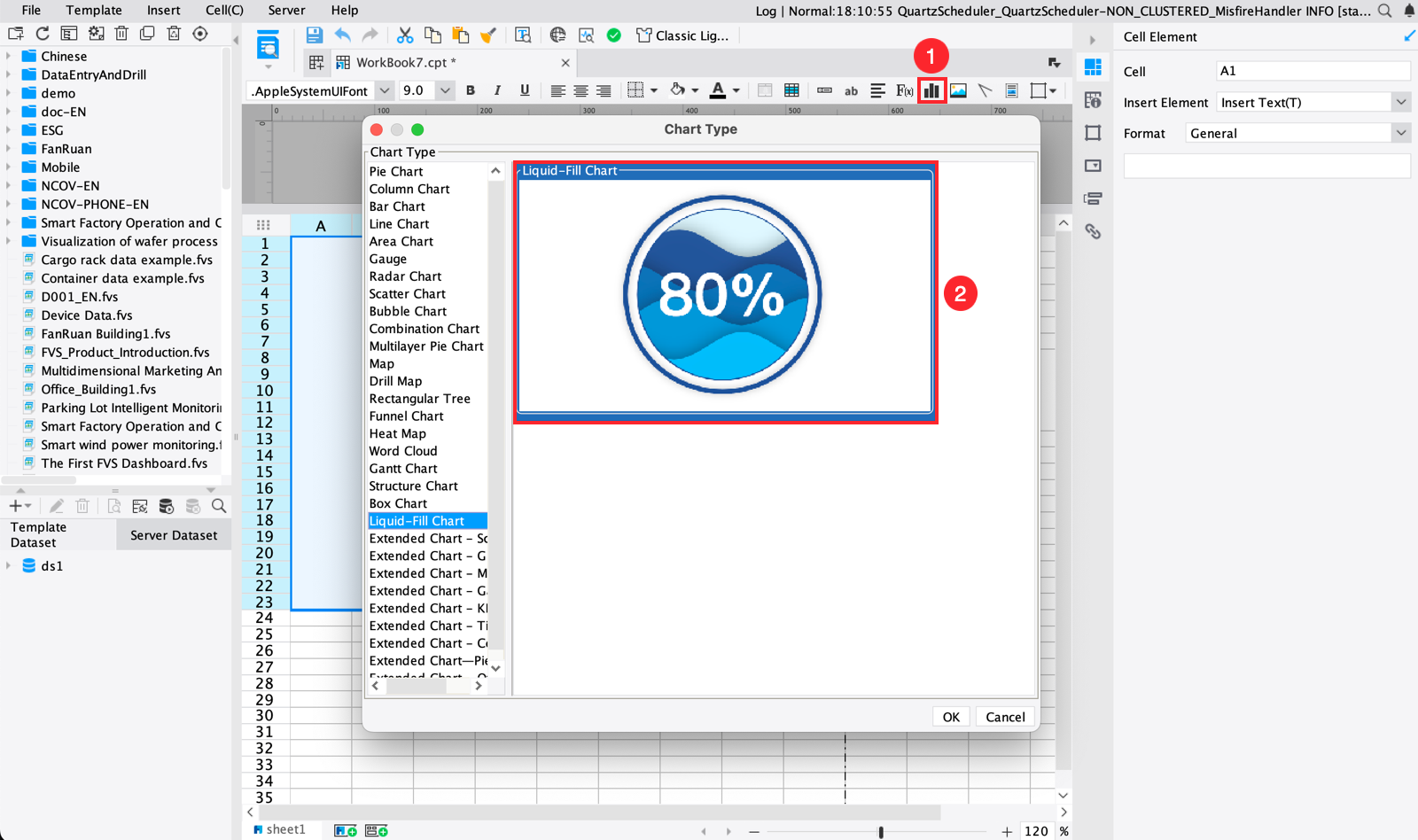The image size is (1418, 840).
Task: Open the font size dropdown
Action: pyautogui.click(x=445, y=90)
